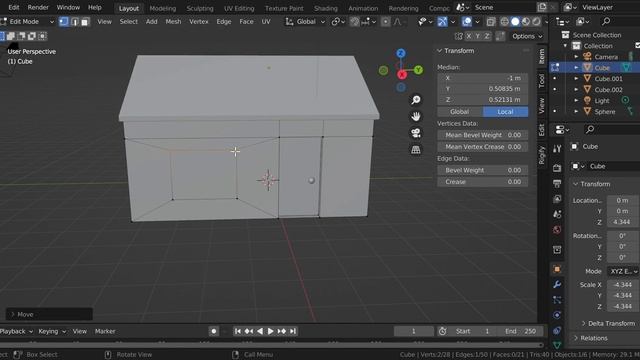The image size is (640, 360).
Task: Open Object Data properties green triangle icon
Action: [557, 345]
